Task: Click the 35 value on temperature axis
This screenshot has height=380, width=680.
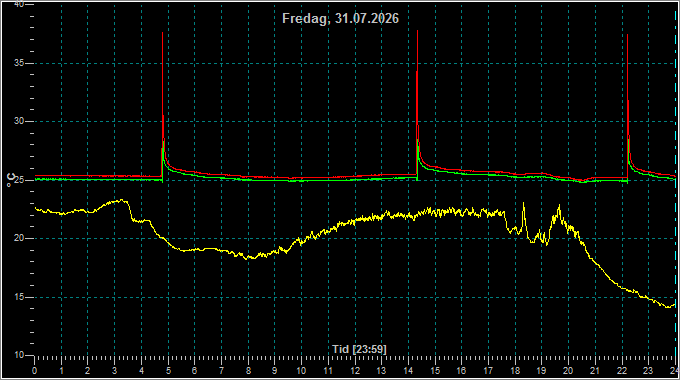Action: tap(19, 63)
